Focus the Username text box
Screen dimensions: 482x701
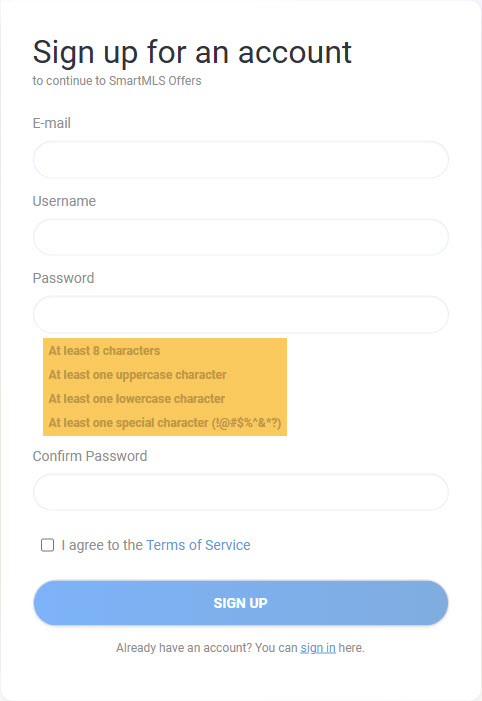click(241, 237)
